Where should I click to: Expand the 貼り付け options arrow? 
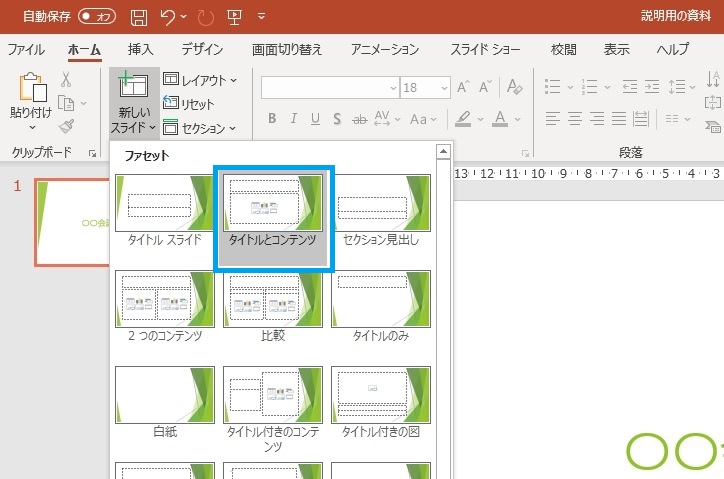32,127
